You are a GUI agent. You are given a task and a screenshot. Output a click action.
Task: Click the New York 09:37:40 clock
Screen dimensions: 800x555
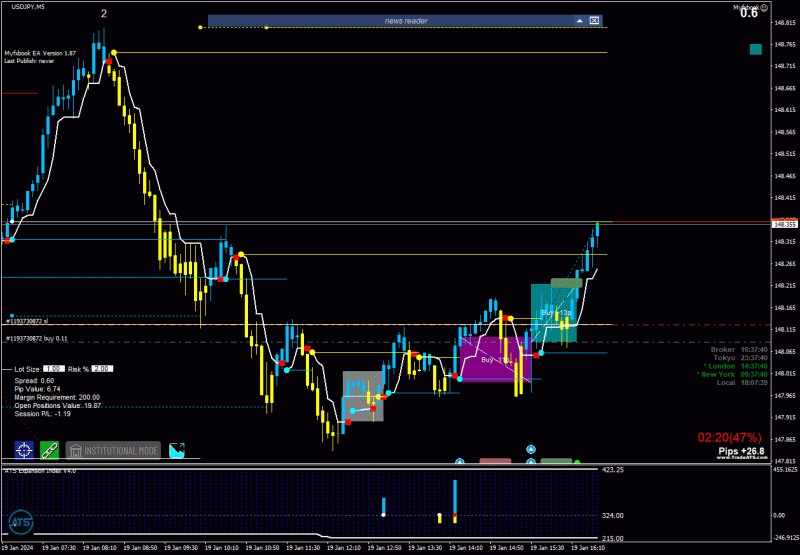[x=732, y=374]
